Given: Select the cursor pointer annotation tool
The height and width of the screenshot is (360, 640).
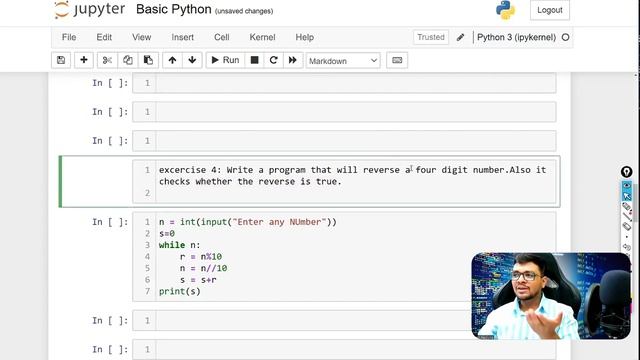Looking at the screenshot, I should point(627,196).
